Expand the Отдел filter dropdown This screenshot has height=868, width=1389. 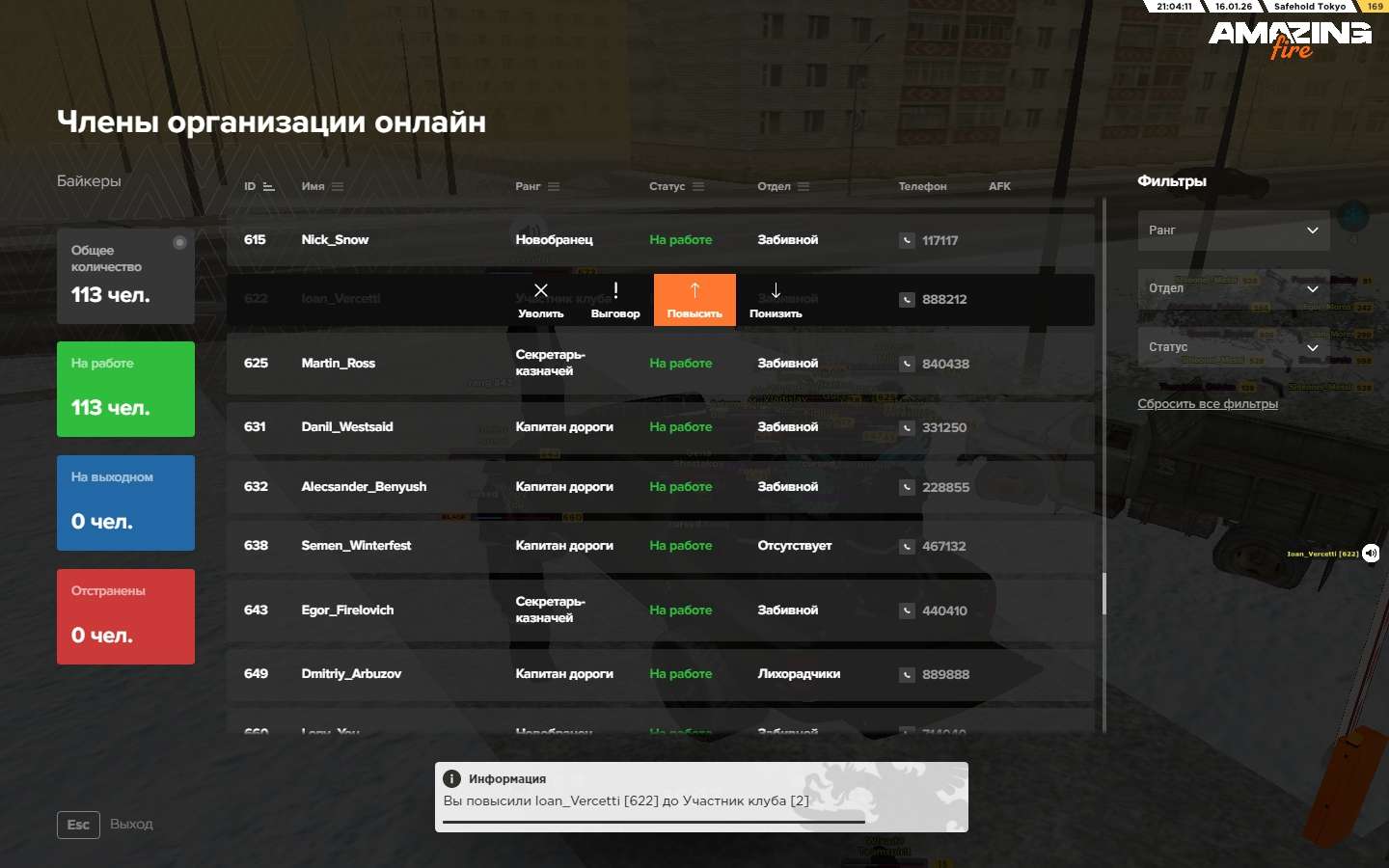(x=1233, y=288)
